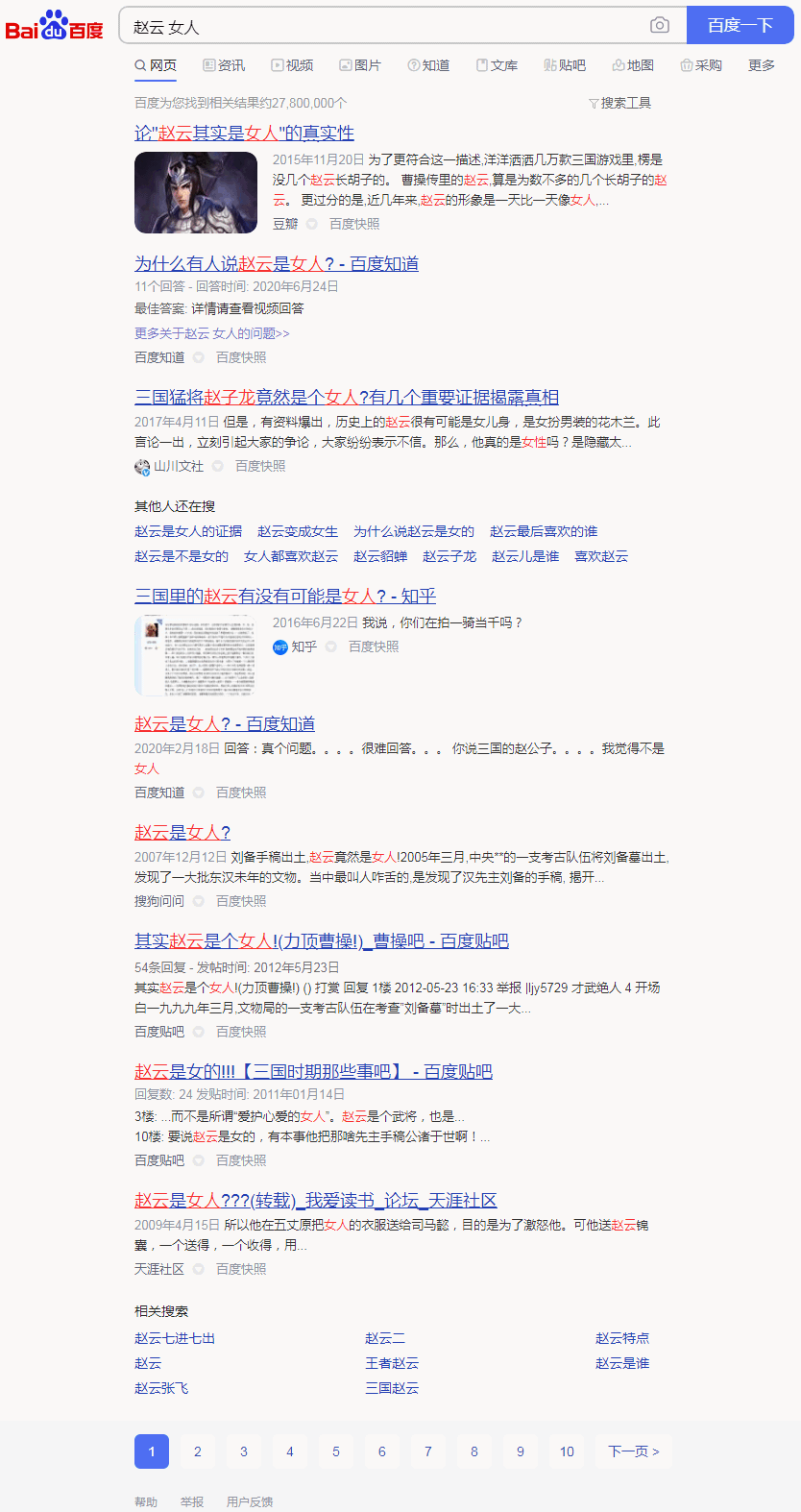Click the Baidu logo

[x=54, y=26]
